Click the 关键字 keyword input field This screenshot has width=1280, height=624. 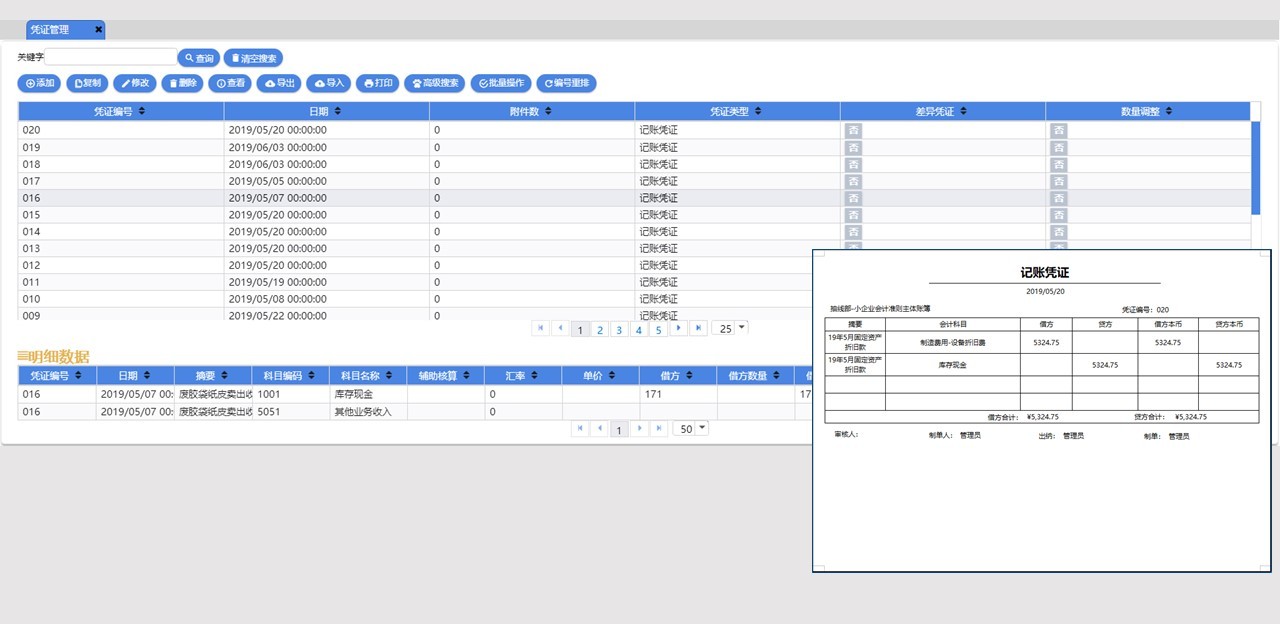111,57
